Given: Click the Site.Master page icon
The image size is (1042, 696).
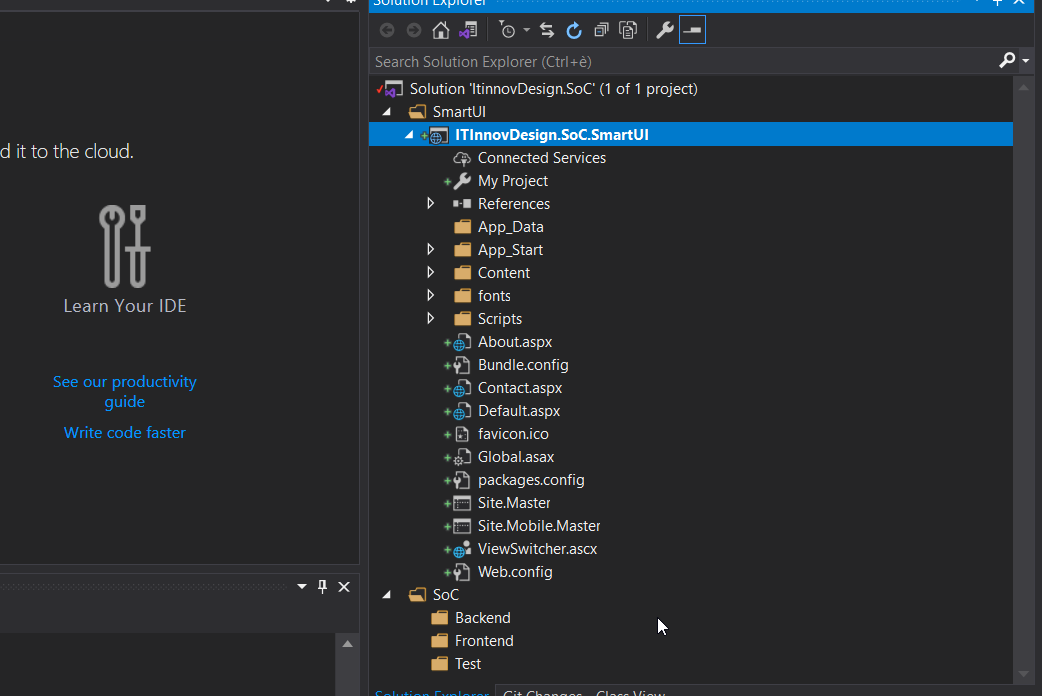Looking at the screenshot, I should 461,503.
